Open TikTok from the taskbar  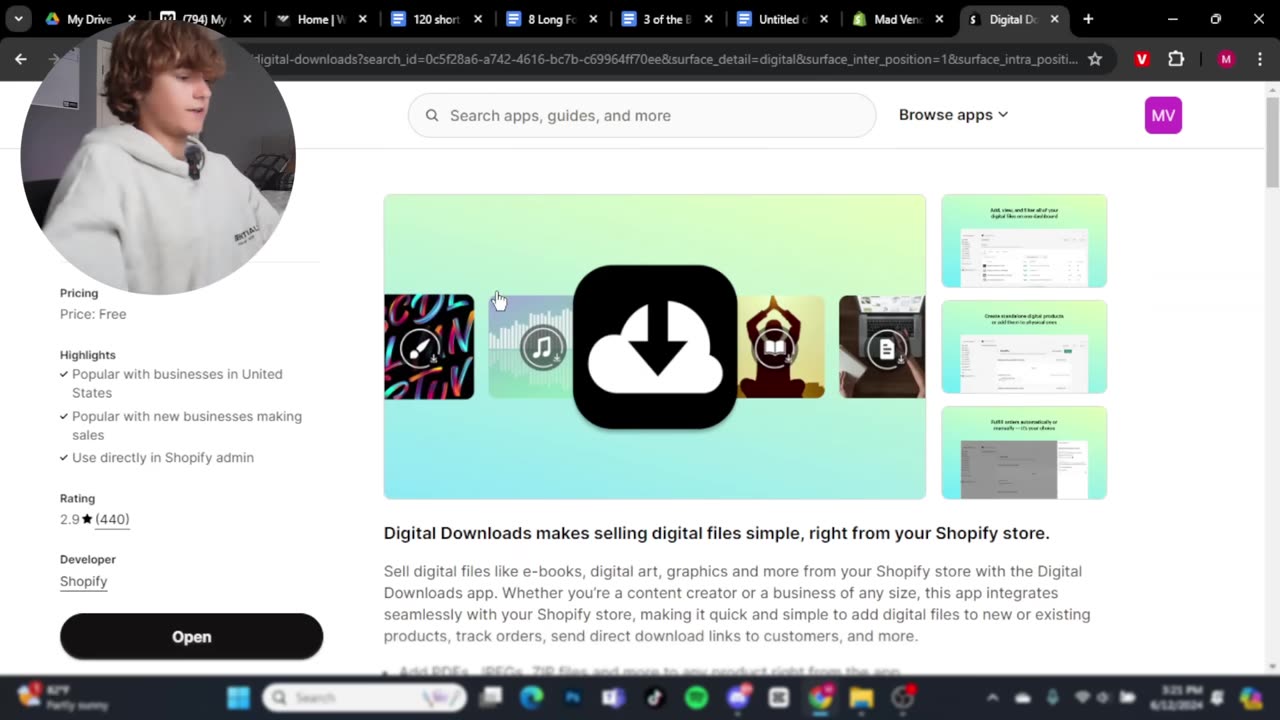click(x=655, y=698)
